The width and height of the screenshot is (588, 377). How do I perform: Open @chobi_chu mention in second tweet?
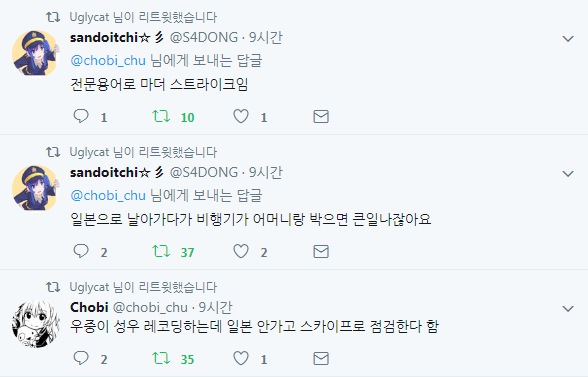coord(108,196)
